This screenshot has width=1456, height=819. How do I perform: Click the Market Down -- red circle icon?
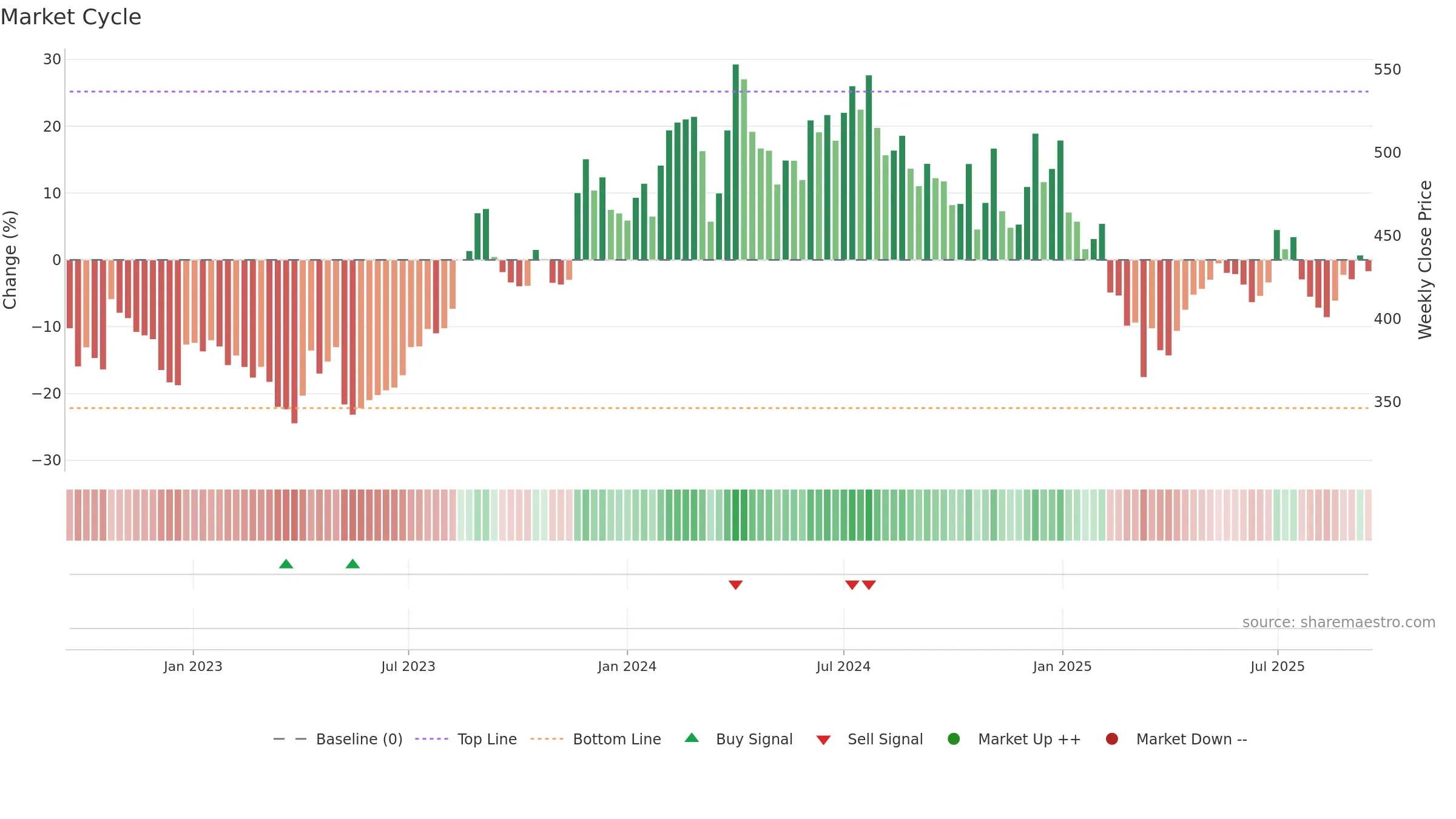click(1112, 739)
